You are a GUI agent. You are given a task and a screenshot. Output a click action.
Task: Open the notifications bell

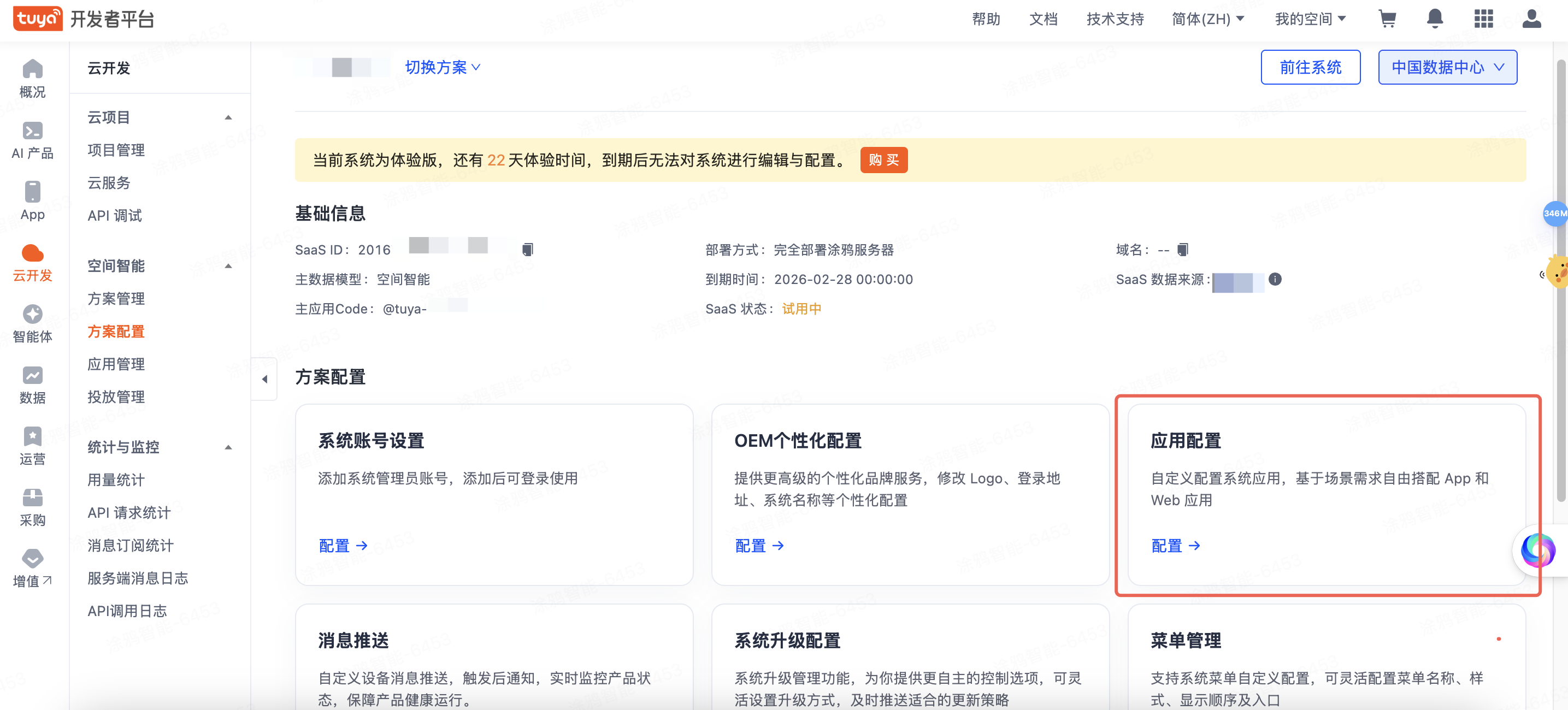click(1435, 19)
